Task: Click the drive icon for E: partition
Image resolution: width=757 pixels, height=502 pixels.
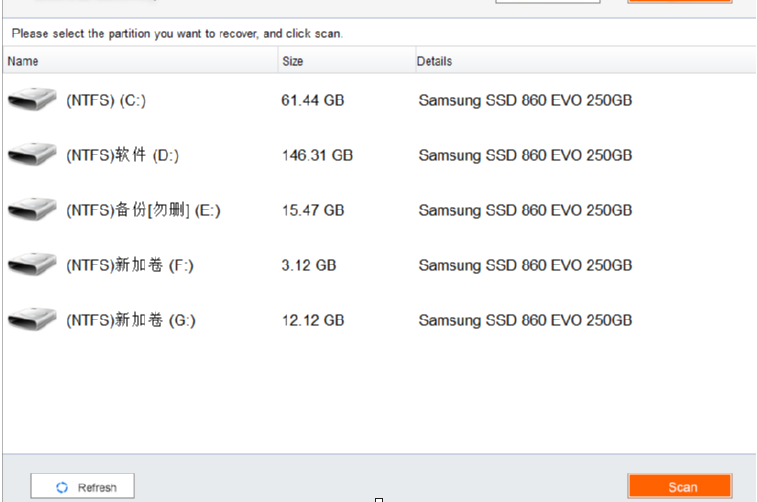Action: [32, 209]
